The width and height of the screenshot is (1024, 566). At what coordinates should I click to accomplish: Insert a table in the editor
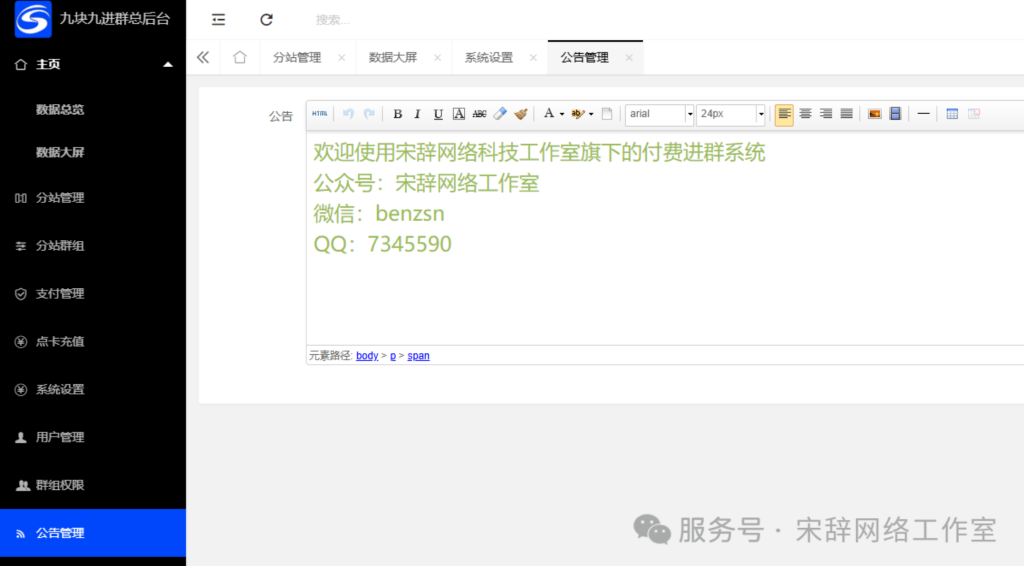952,114
